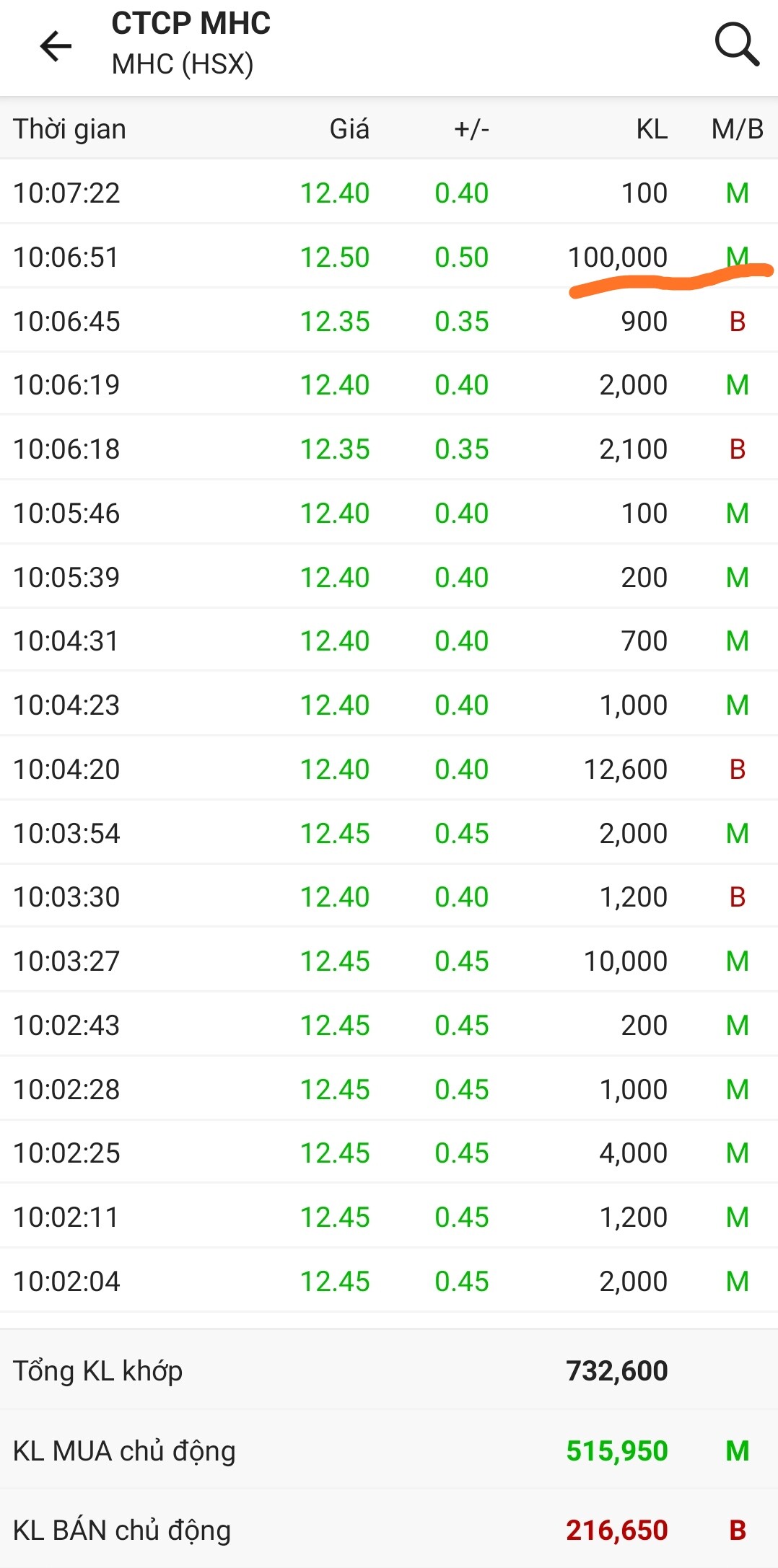Tap the green M on the 10:03:27 row
The width and height of the screenshot is (778, 1568).
[737, 961]
